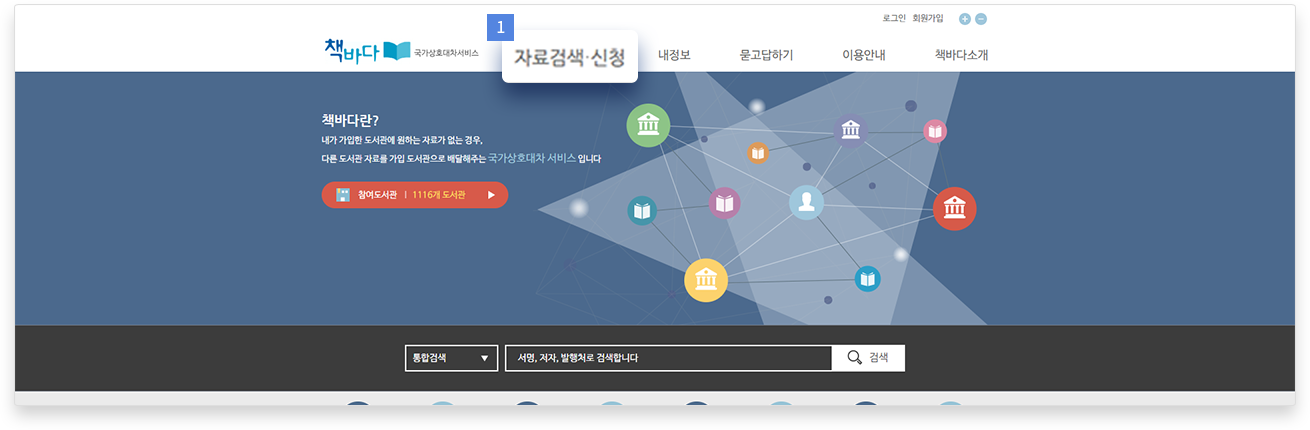Click the teal open book circle icon
The image size is (1310, 430).
[642, 211]
